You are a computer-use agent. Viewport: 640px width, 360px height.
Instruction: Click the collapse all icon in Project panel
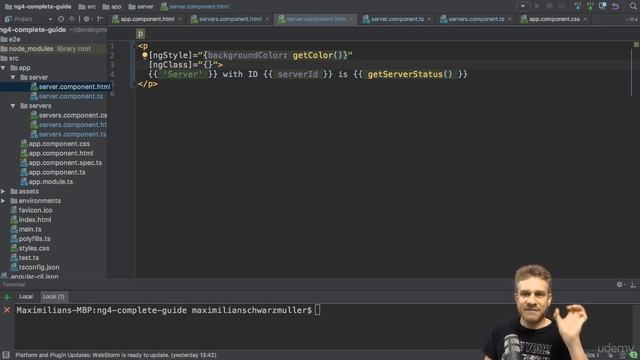tap(72, 19)
